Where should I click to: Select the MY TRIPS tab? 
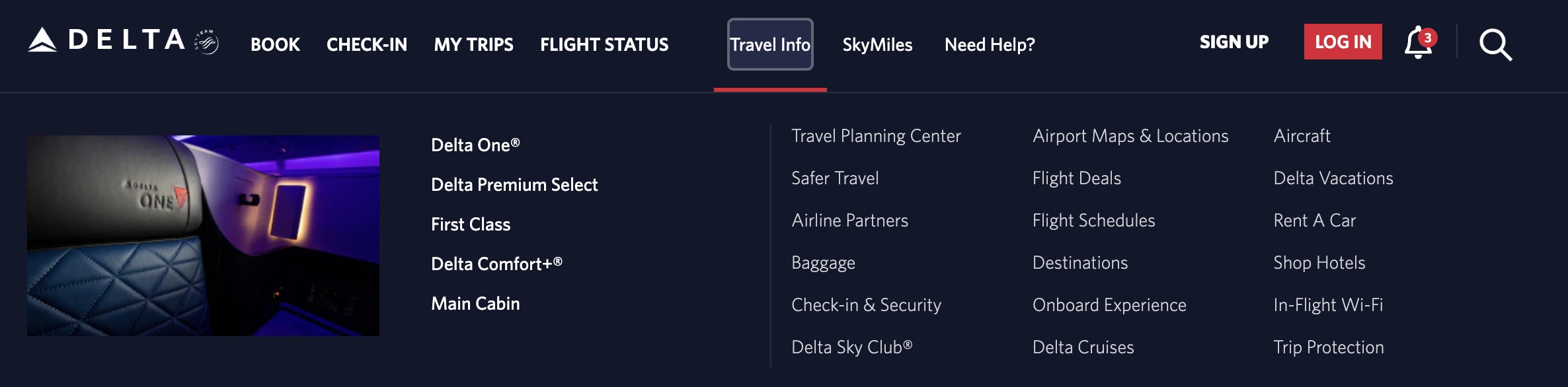pos(473,44)
